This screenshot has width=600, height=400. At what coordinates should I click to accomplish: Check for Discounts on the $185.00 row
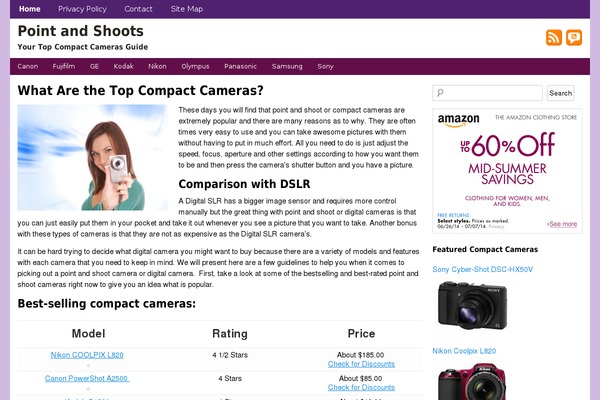(361, 364)
